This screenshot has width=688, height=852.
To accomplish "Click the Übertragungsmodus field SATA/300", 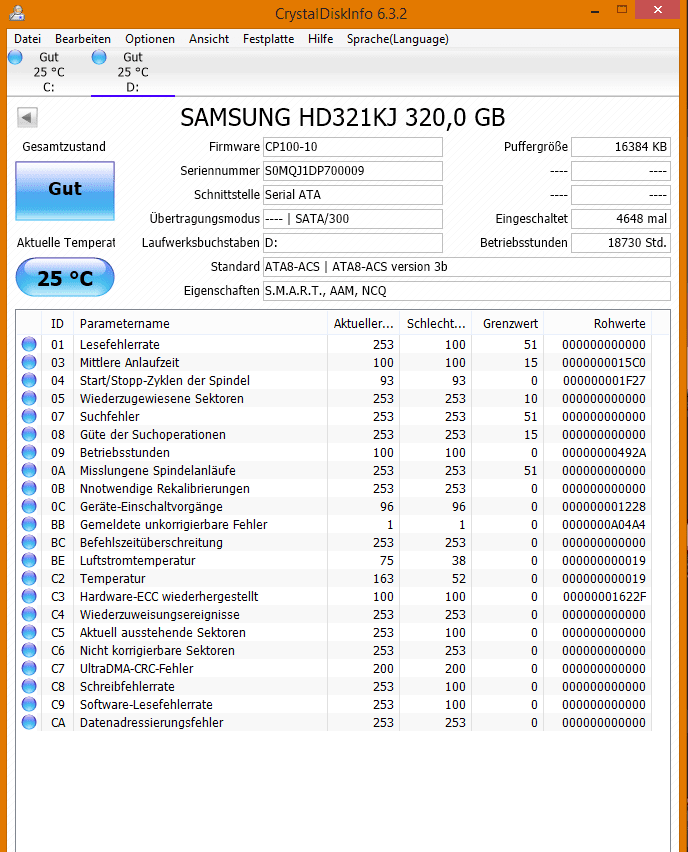I will coord(353,218).
